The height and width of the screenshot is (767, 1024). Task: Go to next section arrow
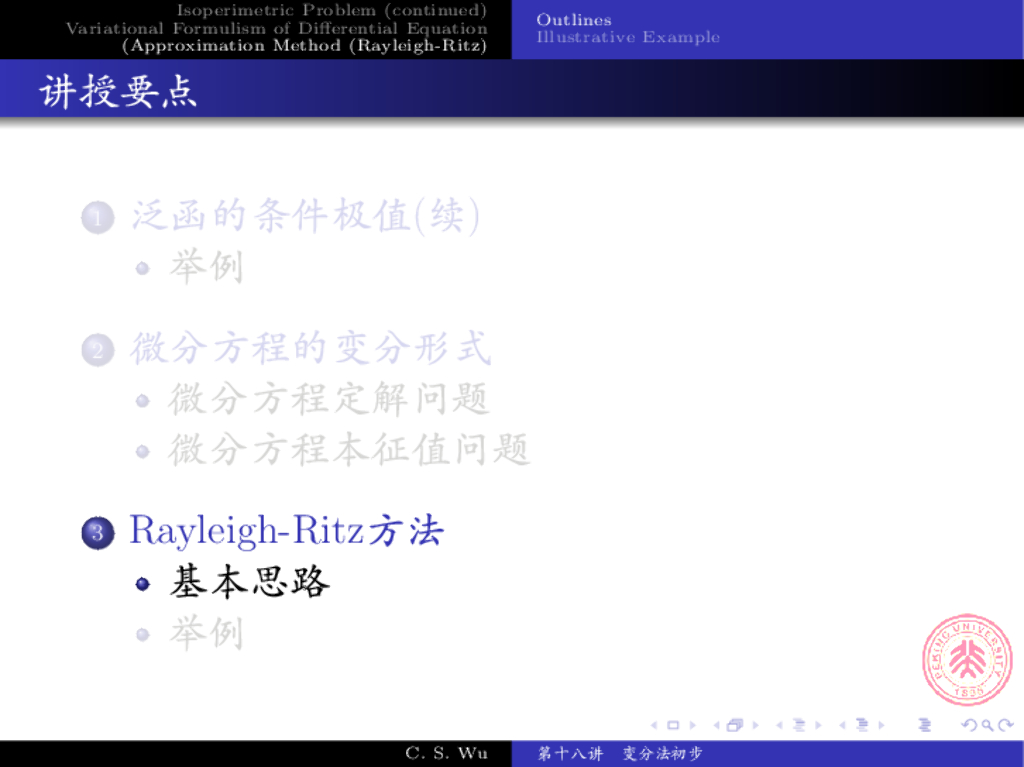(882, 725)
